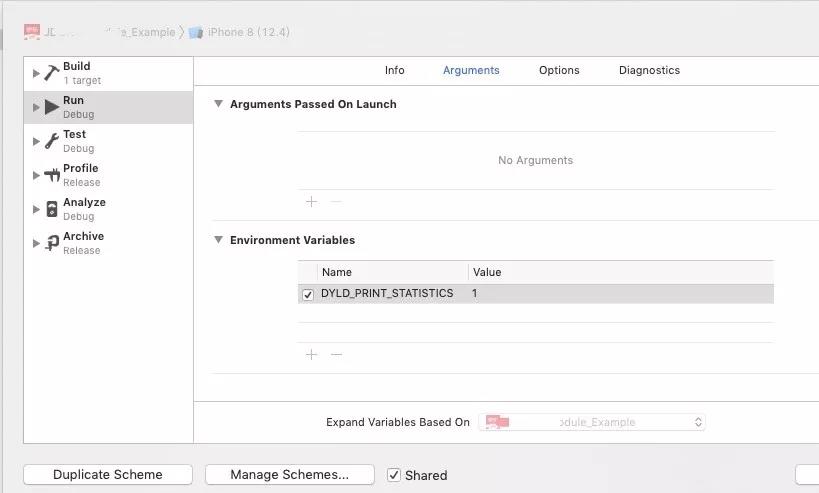
Task: Click the Duplicate Scheme button
Action: 108,475
